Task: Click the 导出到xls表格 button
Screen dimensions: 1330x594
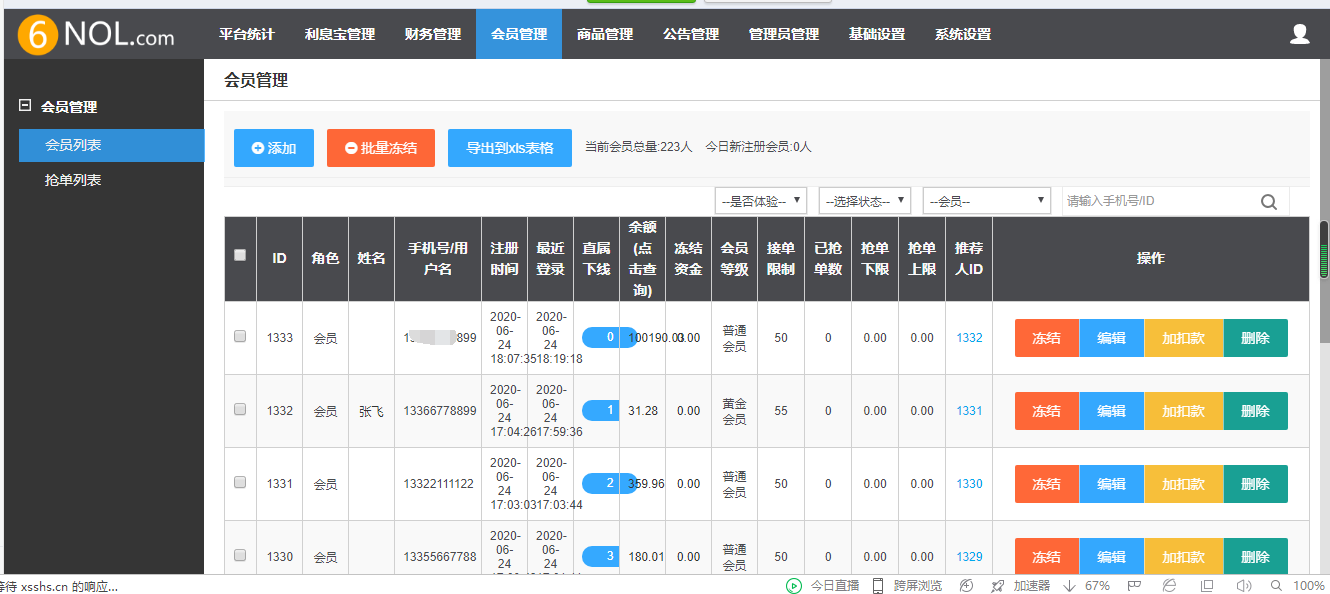Action: (x=509, y=148)
